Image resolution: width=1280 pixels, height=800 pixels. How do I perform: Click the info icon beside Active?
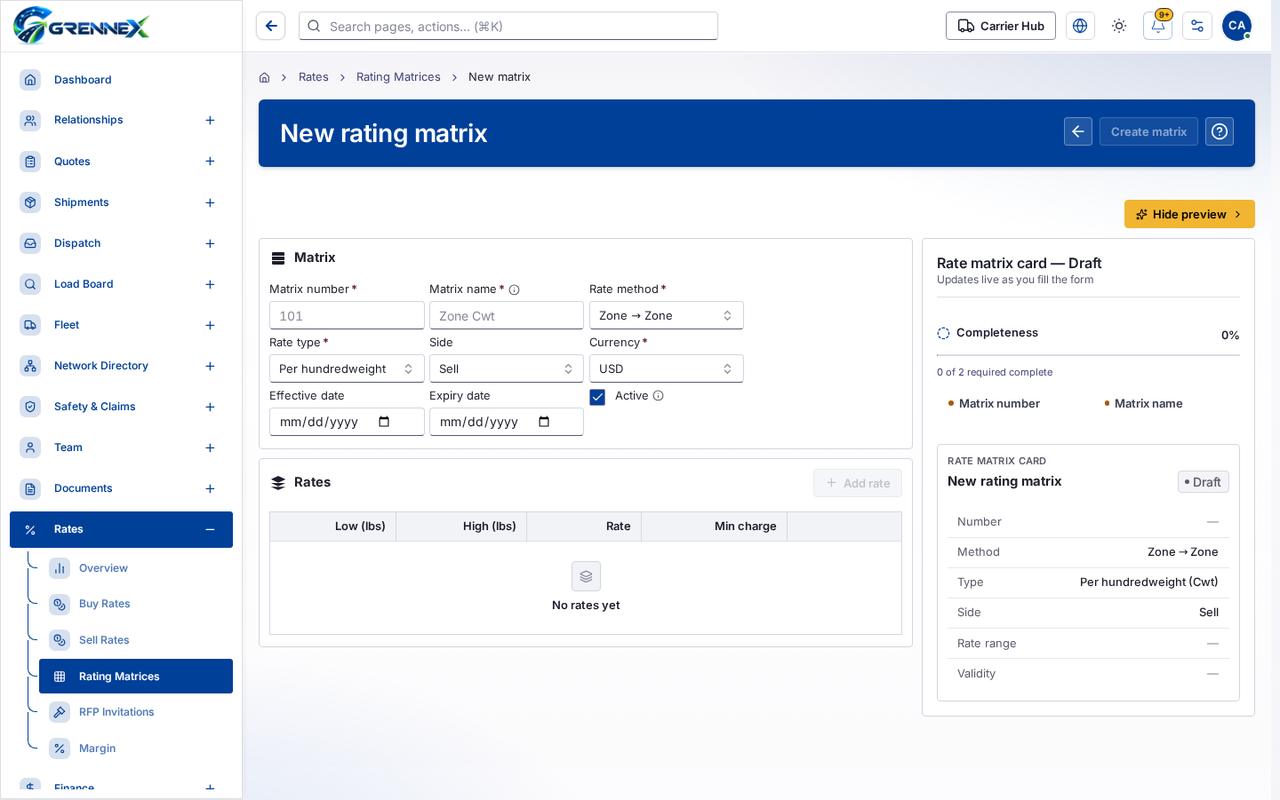[658, 396]
